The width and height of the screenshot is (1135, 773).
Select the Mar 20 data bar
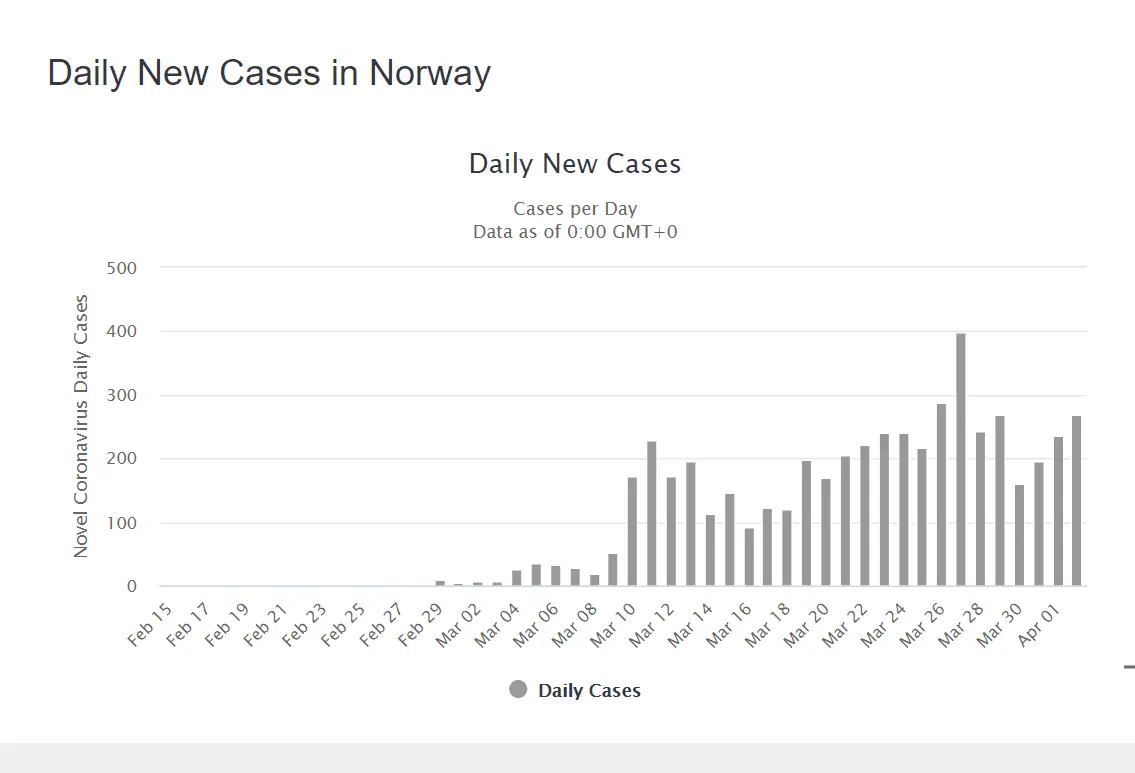(x=825, y=532)
